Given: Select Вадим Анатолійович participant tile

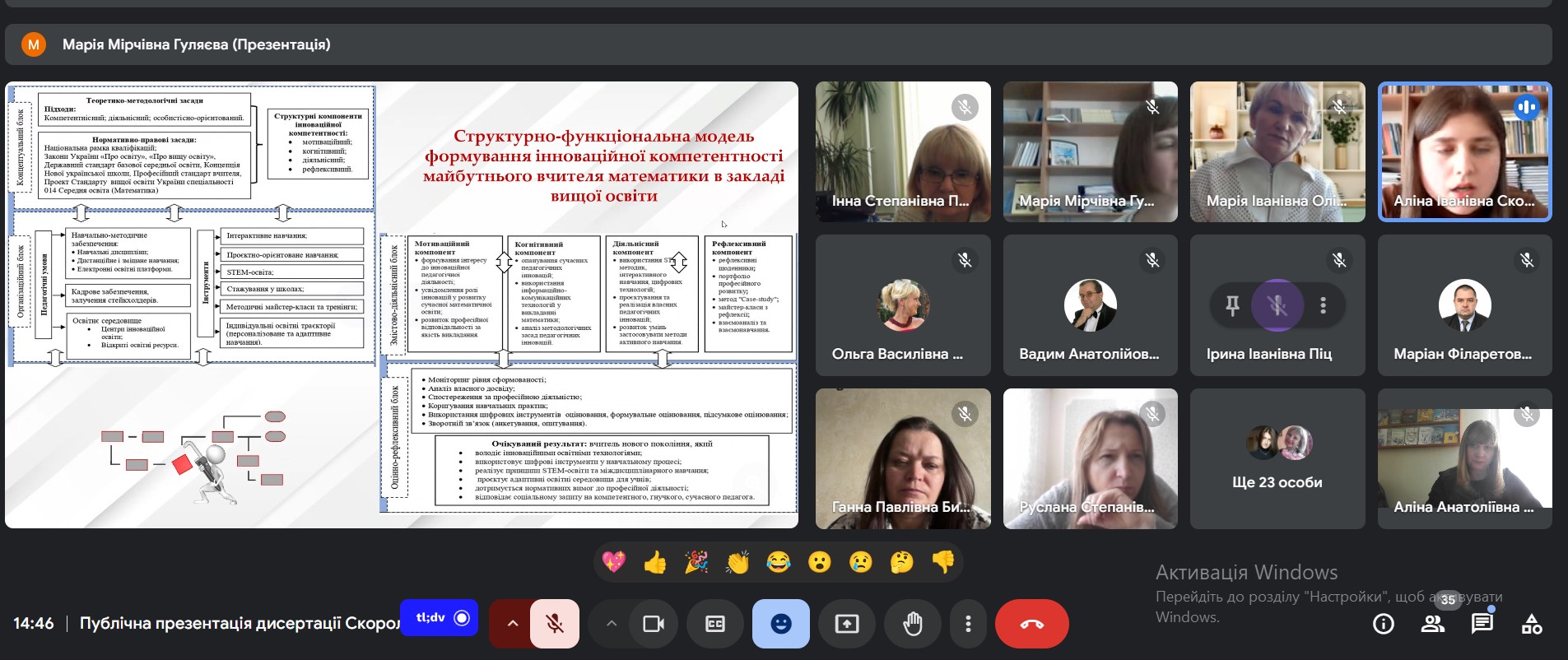Looking at the screenshot, I should [x=1091, y=305].
